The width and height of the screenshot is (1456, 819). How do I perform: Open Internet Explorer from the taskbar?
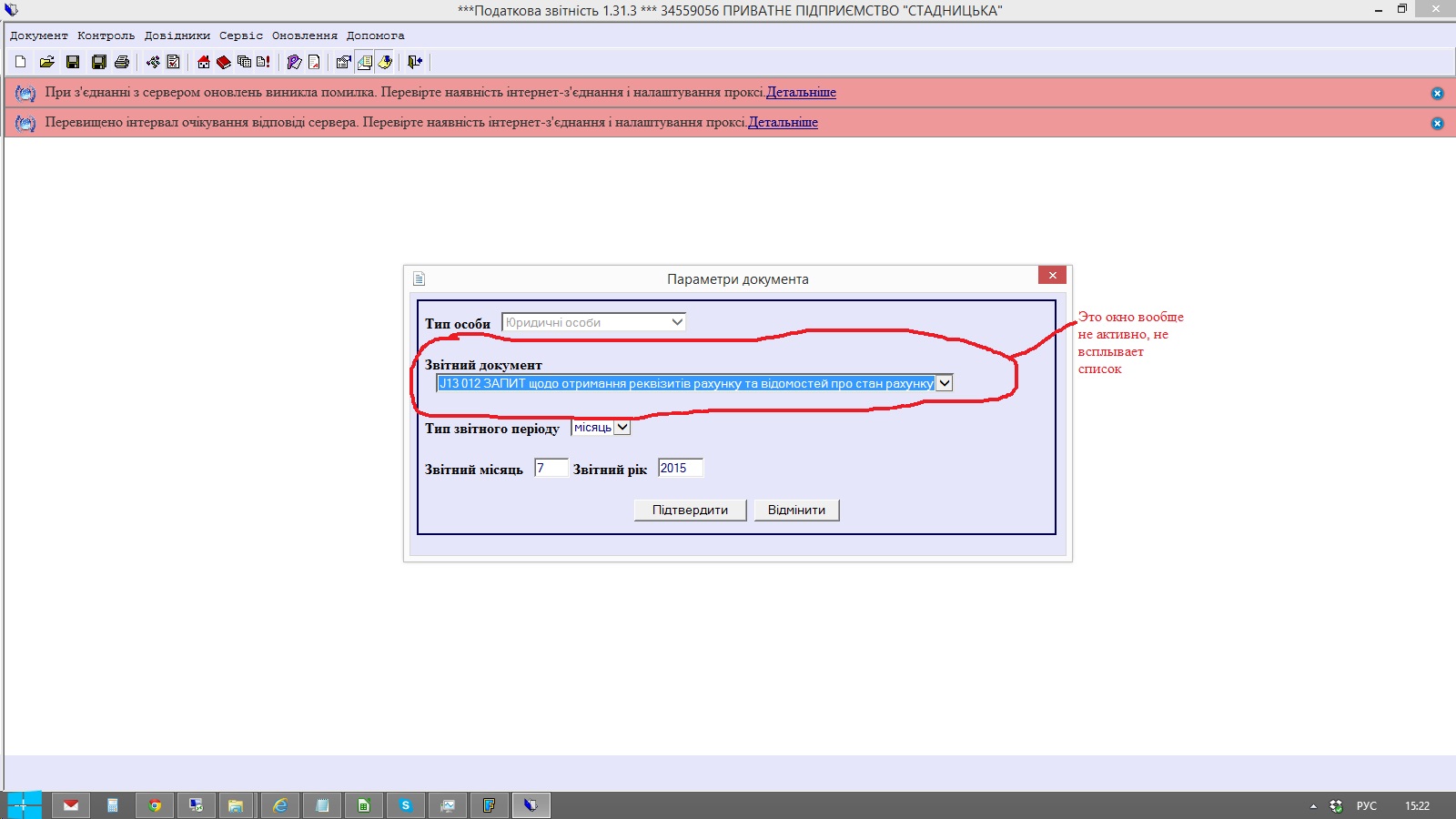280,805
